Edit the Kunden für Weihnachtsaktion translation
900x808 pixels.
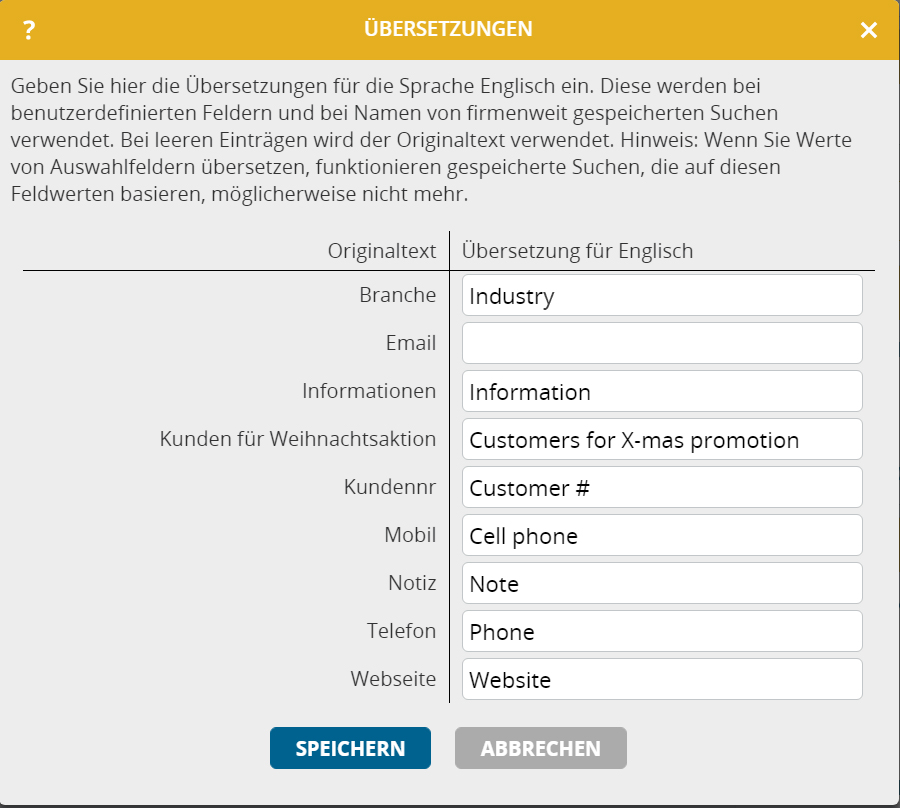point(662,439)
